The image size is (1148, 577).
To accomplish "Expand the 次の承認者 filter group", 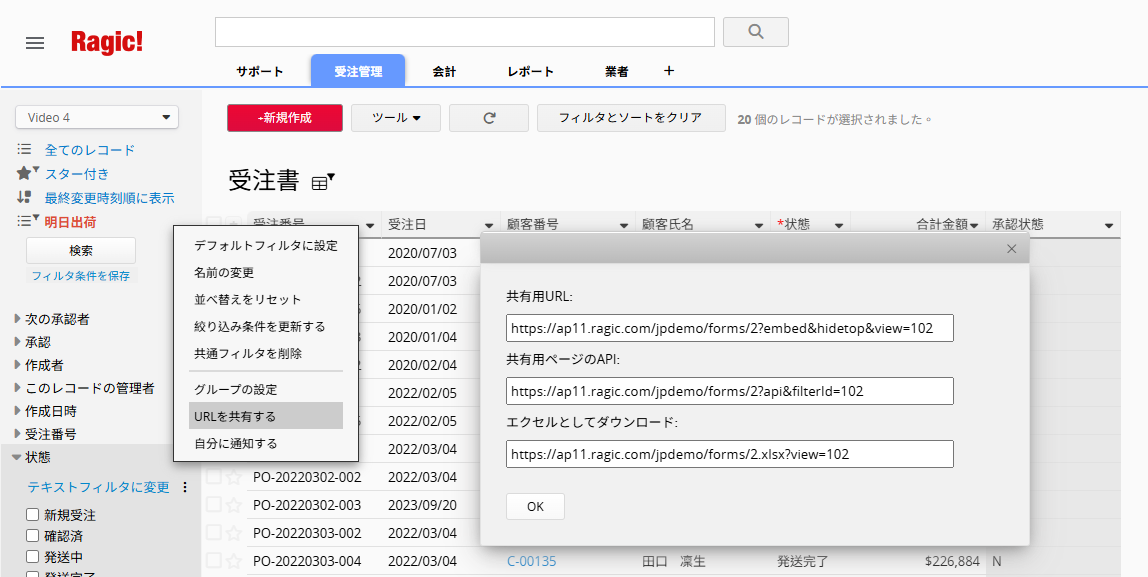I will [17, 319].
